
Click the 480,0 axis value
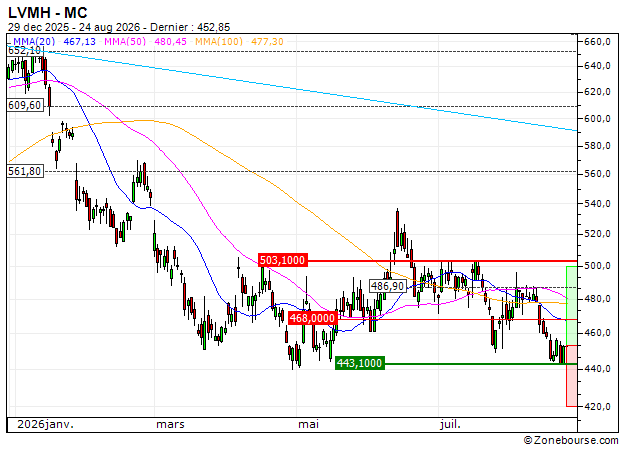pos(597,299)
